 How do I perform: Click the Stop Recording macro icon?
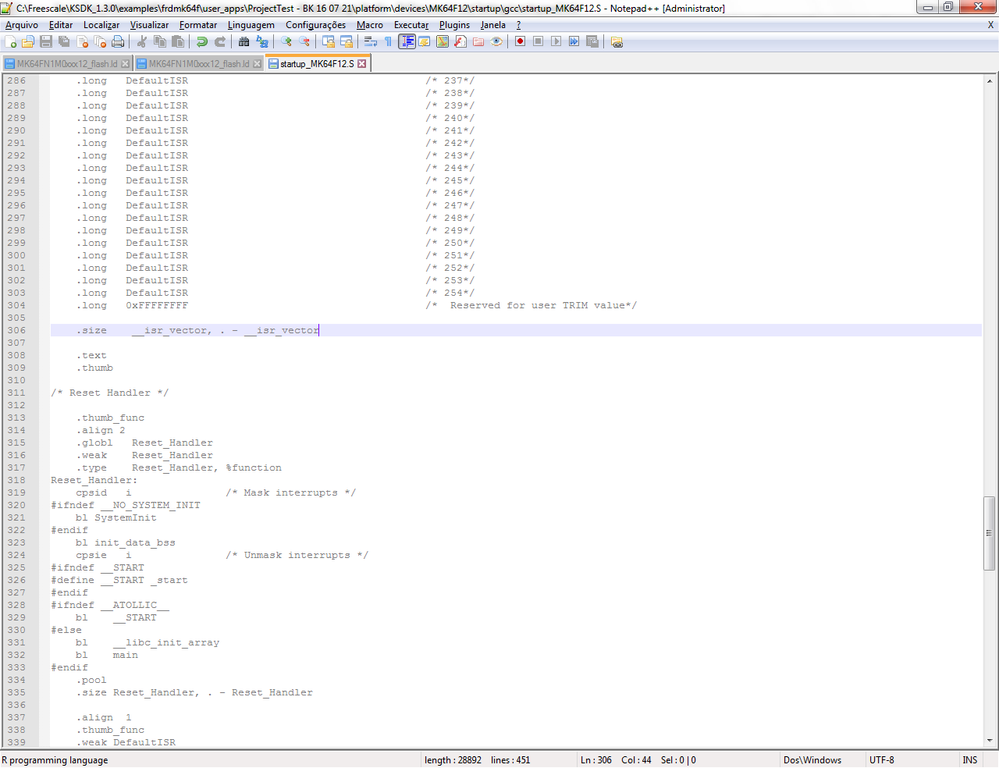pyautogui.click(x=538, y=42)
